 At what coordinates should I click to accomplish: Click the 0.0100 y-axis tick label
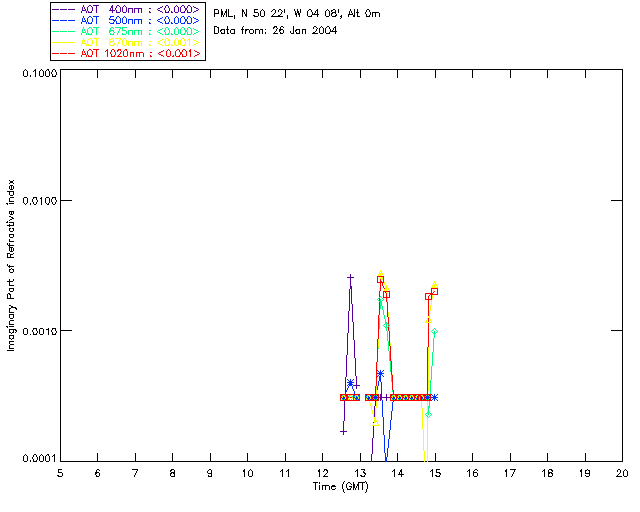40,201
